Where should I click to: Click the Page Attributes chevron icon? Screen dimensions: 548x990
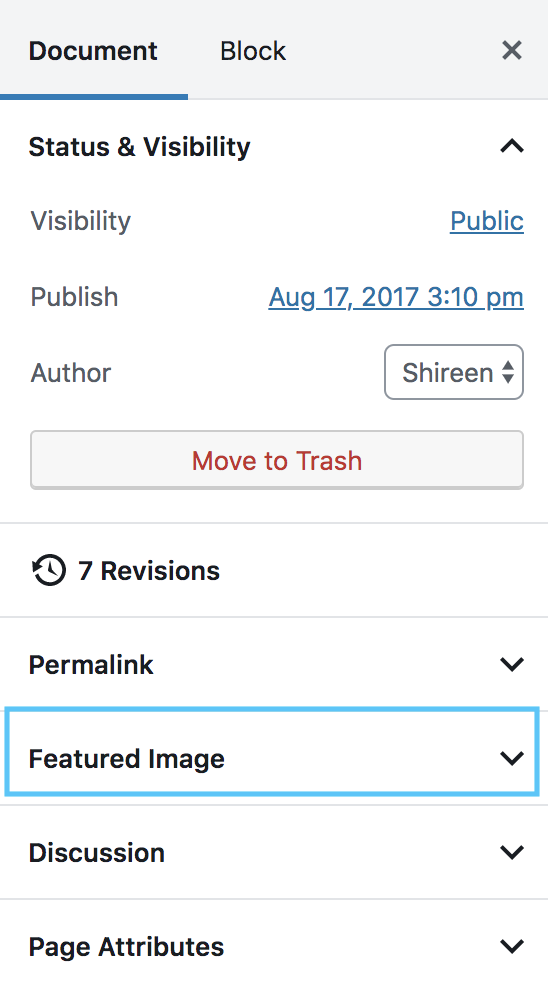(x=512, y=946)
